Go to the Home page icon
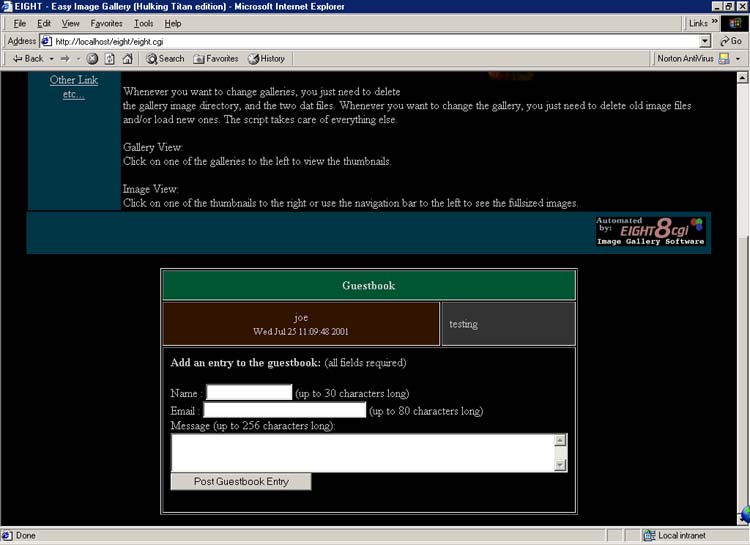The height and width of the screenshot is (545, 750). pos(127,59)
